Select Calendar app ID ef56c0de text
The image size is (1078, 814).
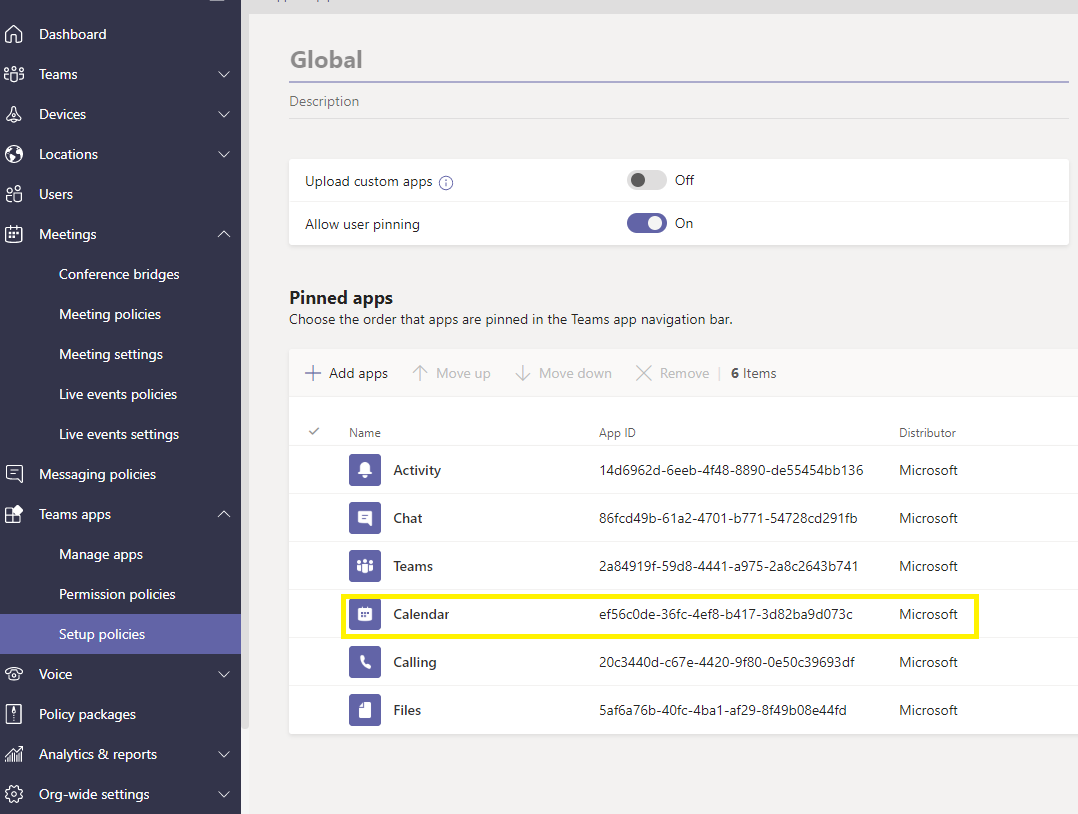point(725,614)
